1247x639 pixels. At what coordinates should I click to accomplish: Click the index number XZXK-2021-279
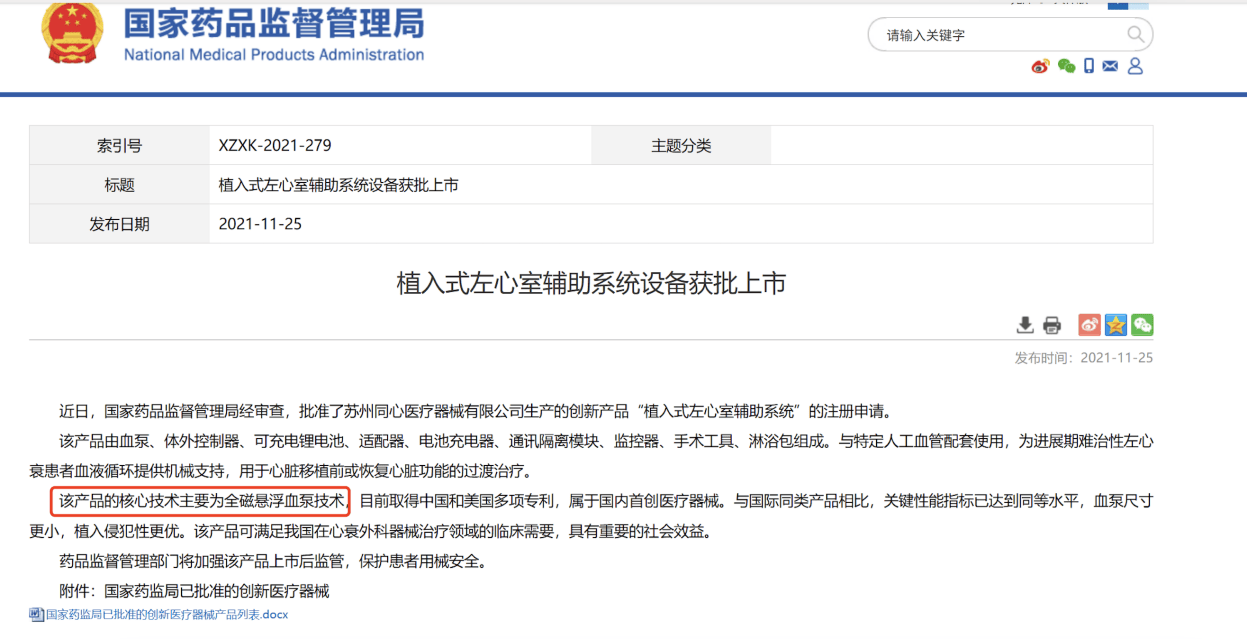pos(275,146)
